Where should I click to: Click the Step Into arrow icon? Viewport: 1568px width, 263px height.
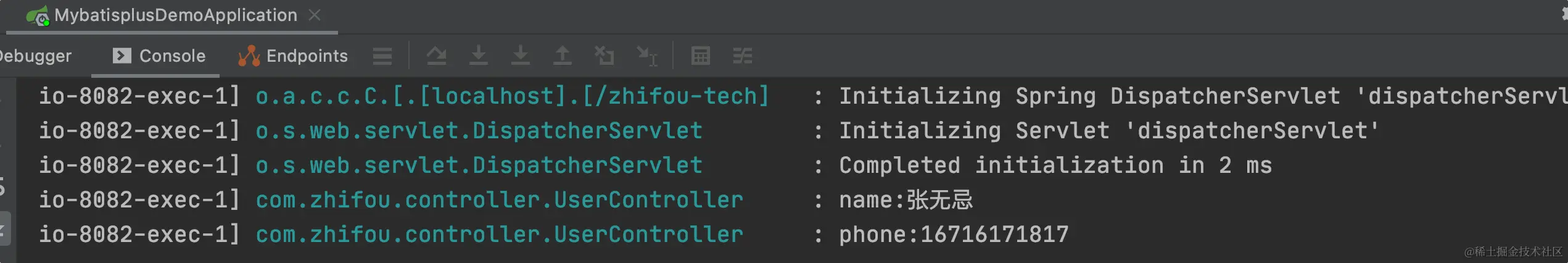pyautogui.click(x=479, y=56)
